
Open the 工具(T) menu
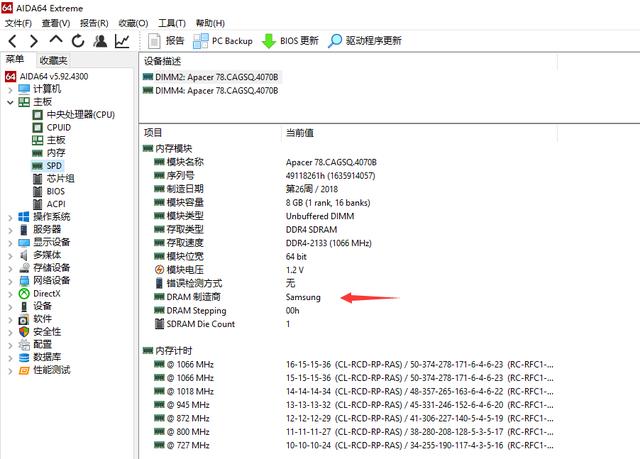point(172,23)
